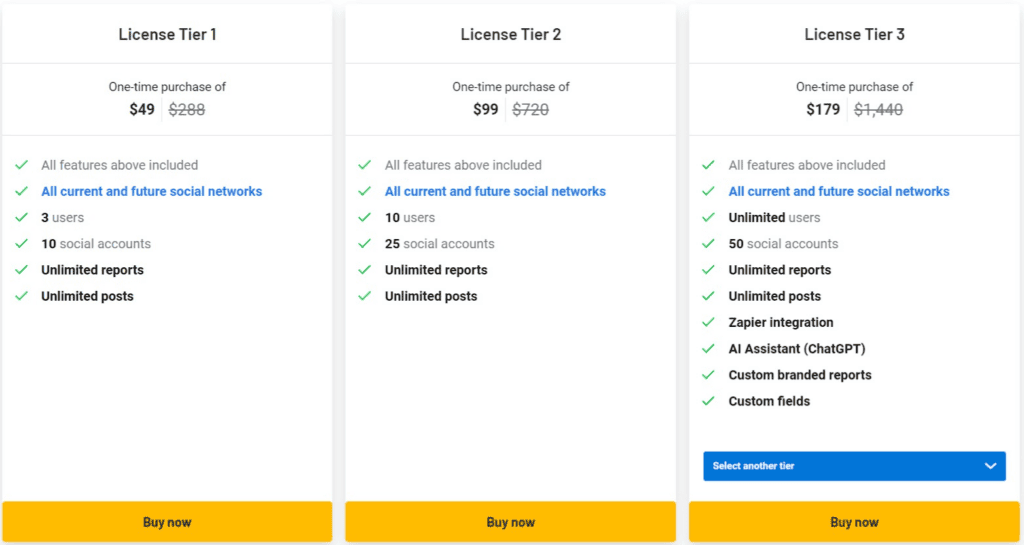Viewport: 1024px width, 545px height.
Task: Click Buy now under License Tier 1
Action: point(167,522)
